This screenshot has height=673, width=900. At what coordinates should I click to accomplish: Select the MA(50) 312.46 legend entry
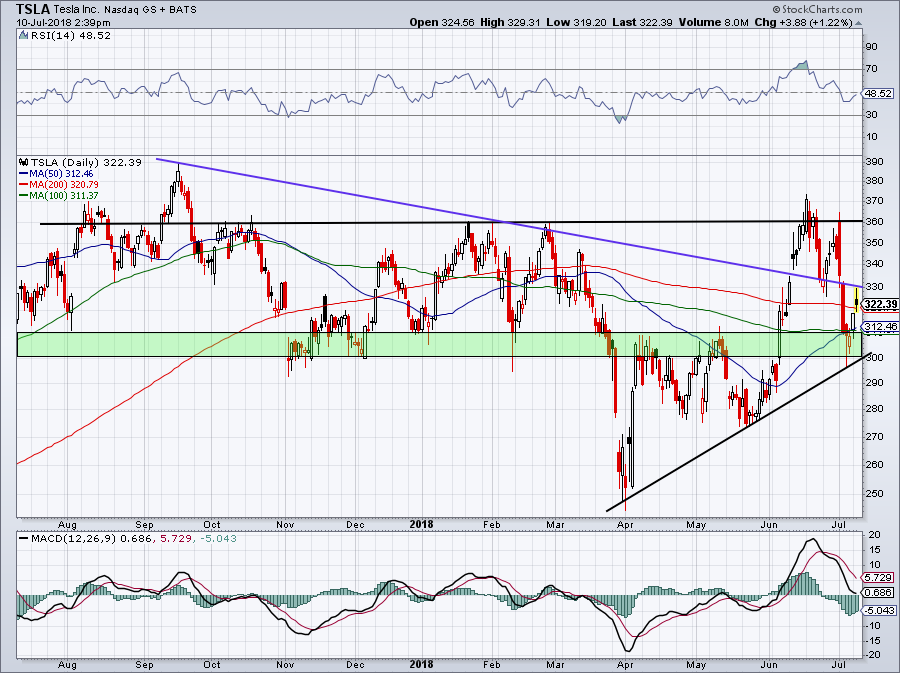pos(56,173)
